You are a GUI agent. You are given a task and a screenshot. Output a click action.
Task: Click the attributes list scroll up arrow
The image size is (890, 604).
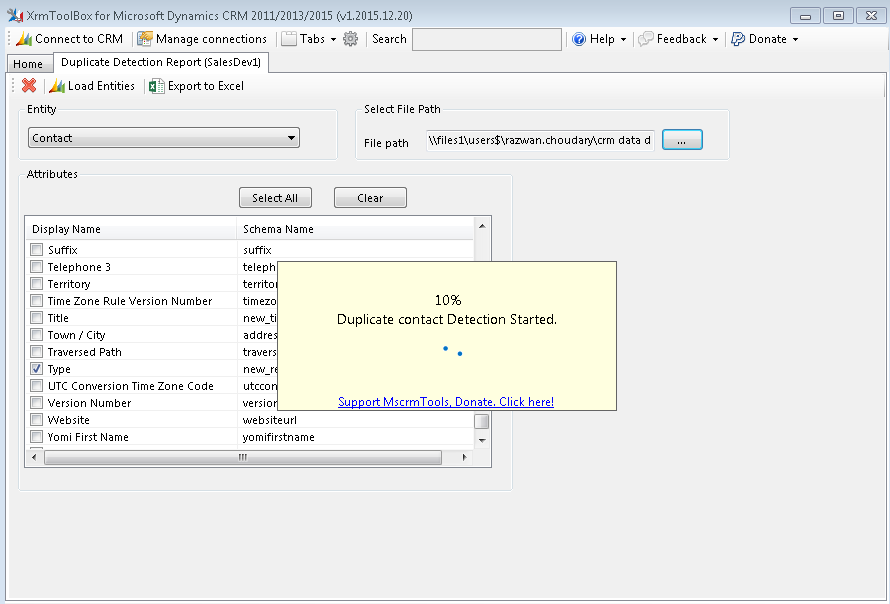pos(482,226)
